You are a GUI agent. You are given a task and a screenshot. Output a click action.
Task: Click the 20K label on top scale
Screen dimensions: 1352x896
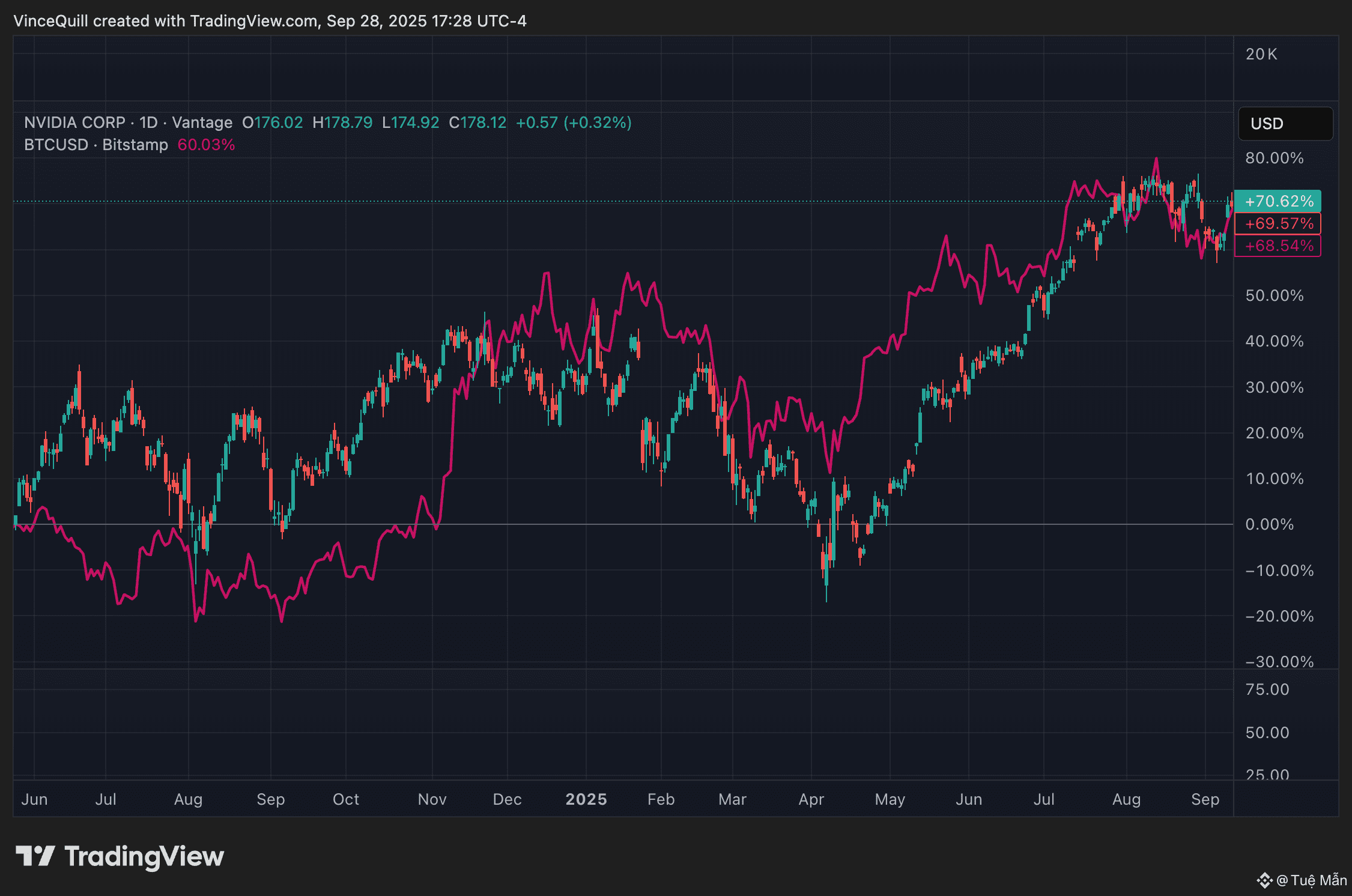click(1261, 54)
